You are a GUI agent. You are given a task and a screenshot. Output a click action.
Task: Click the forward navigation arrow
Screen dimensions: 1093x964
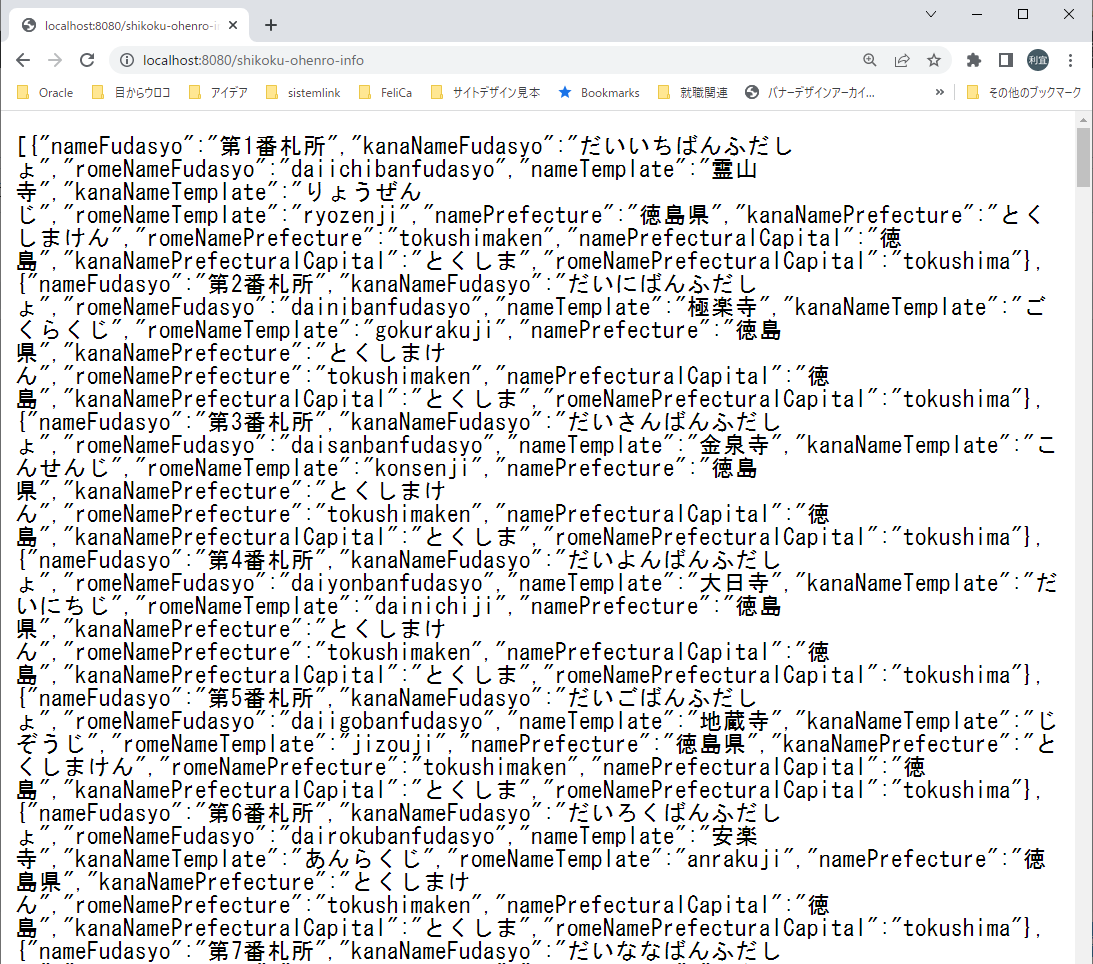[57, 60]
